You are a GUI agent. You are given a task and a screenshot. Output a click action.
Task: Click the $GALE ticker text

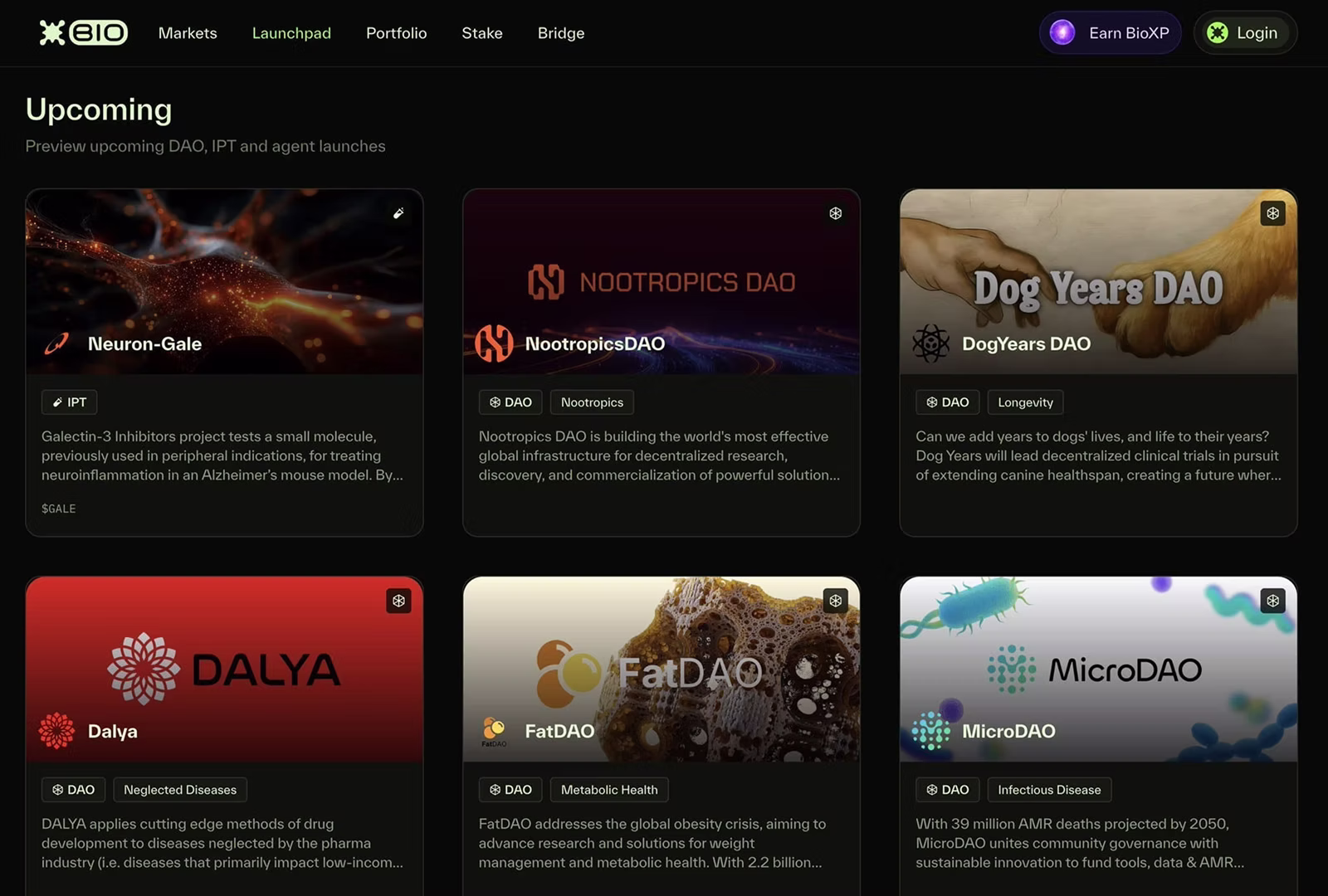pos(58,509)
